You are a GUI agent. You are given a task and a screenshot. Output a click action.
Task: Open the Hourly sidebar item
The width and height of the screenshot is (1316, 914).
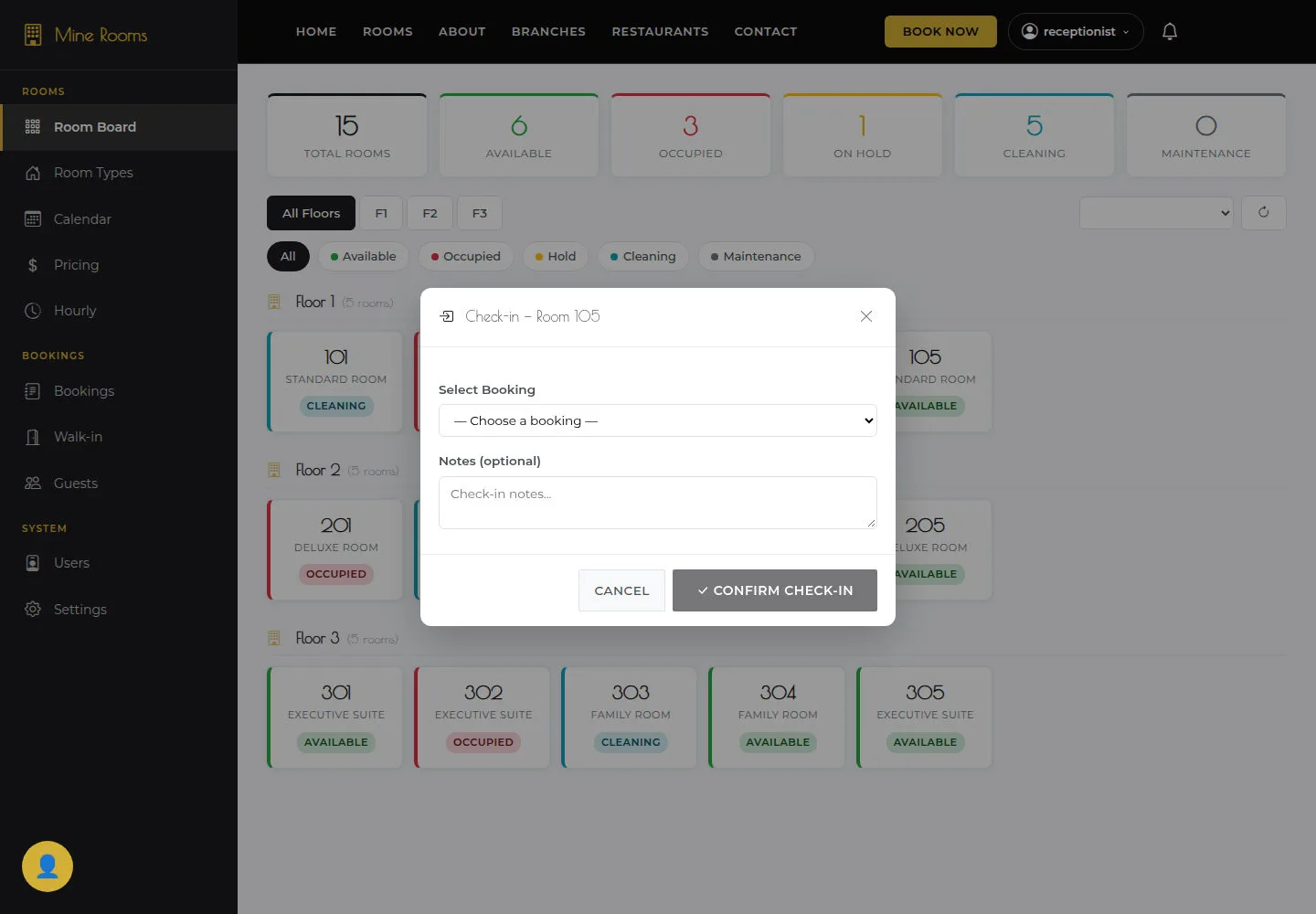click(x=119, y=311)
